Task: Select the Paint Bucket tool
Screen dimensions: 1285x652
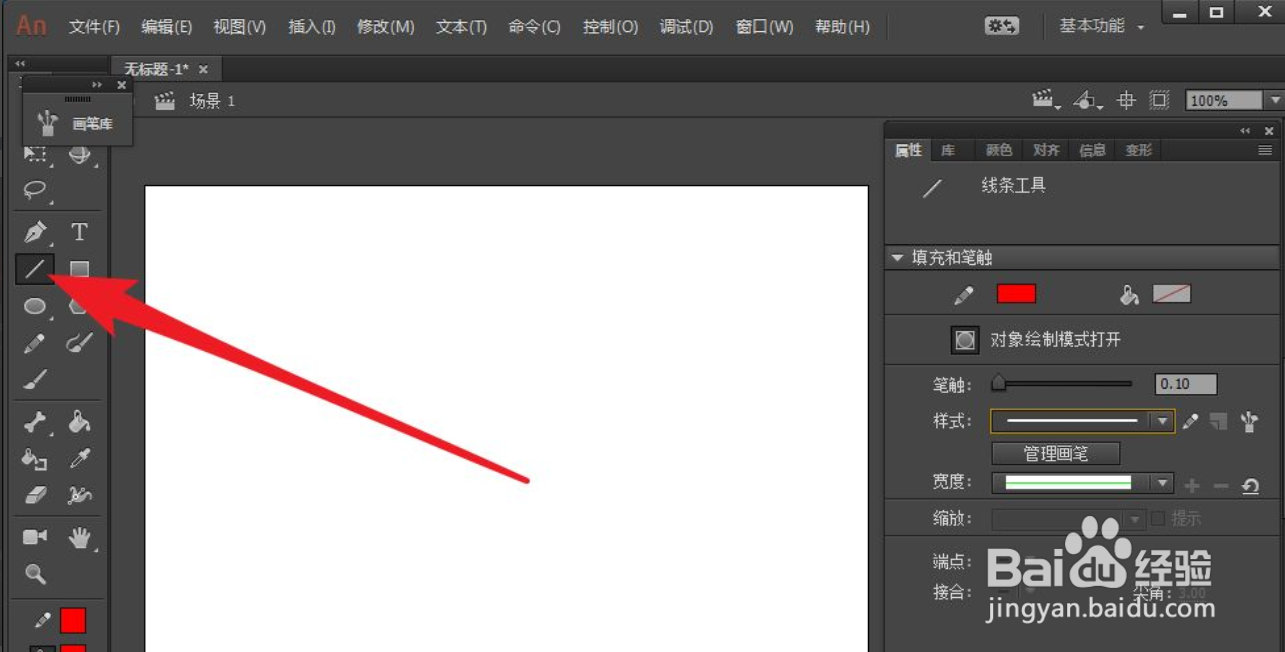Action: pos(79,422)
